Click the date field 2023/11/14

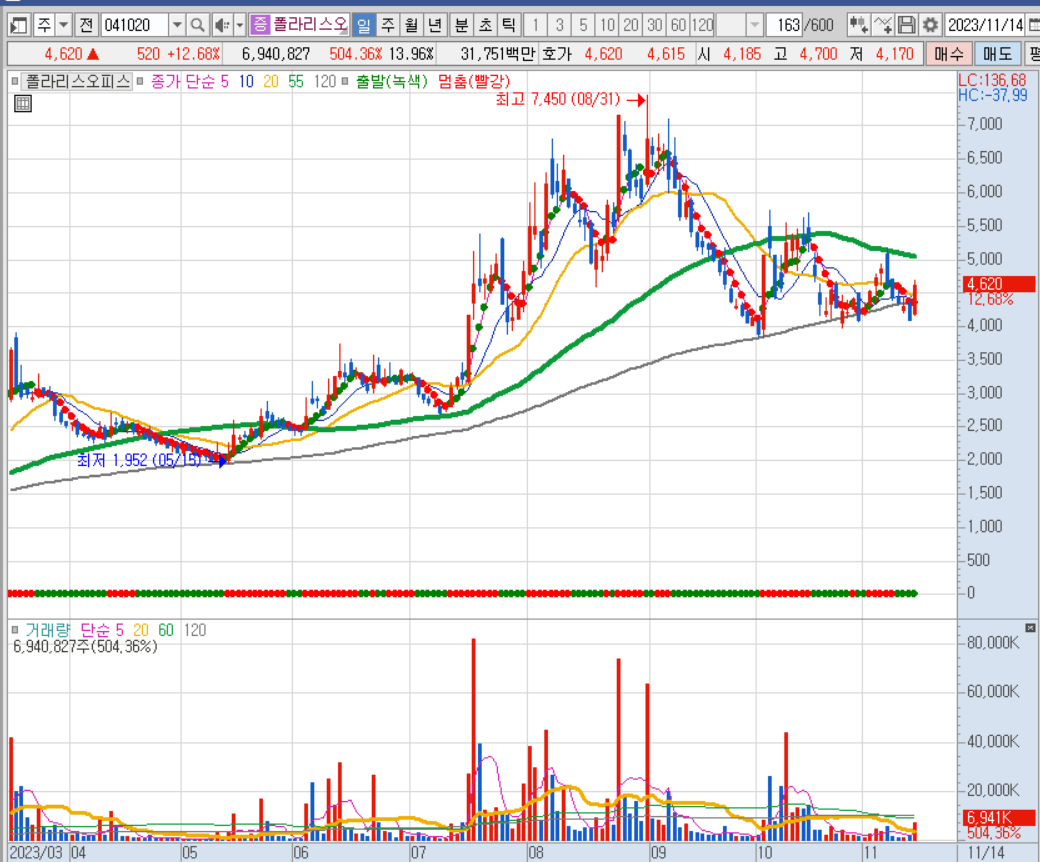pos(984,26)
